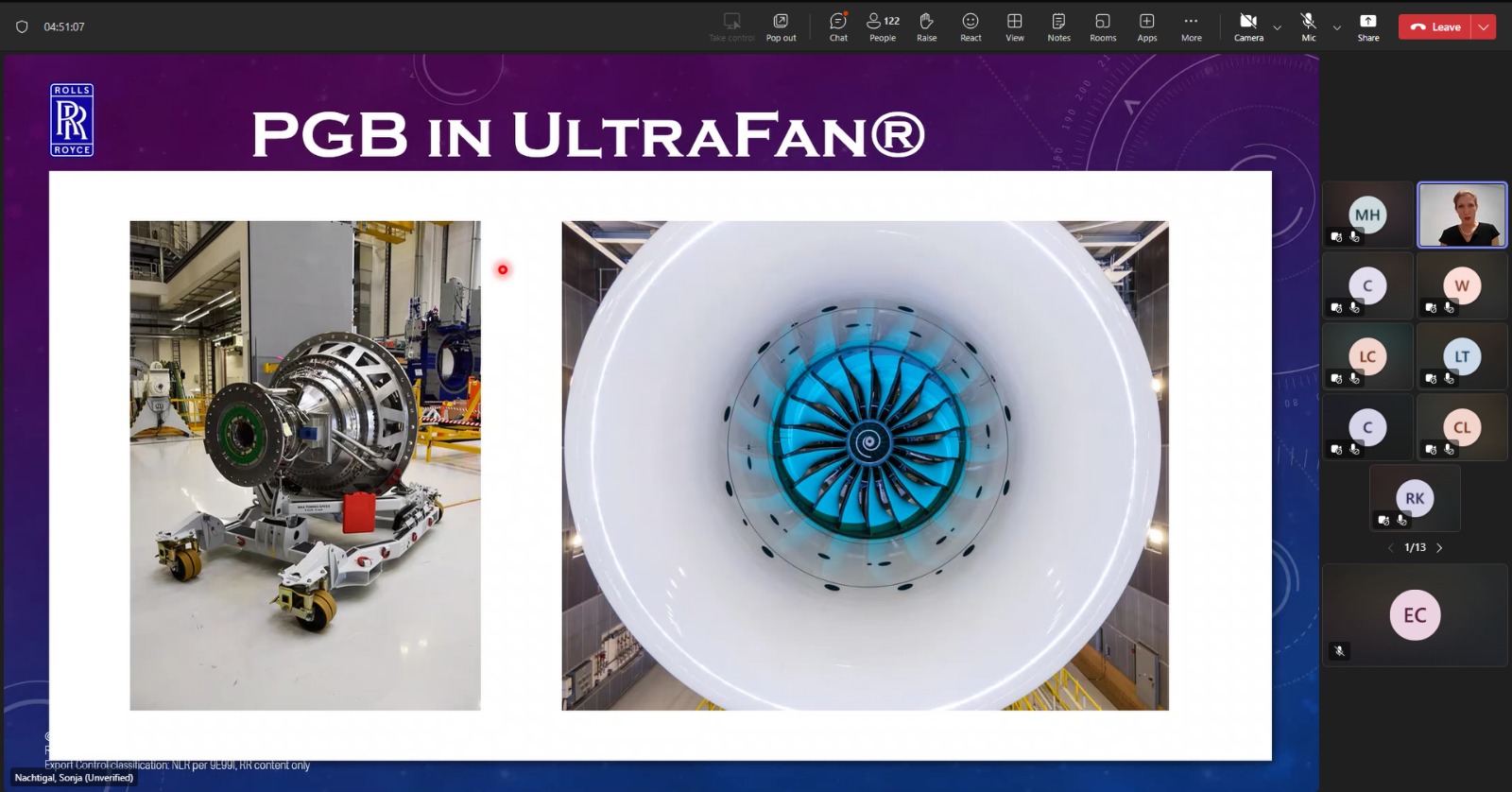The height and width of the screenshot is (792, 1512).
Task: Click the slide title PGB in UltraFan
Action: tap(588, 134)
